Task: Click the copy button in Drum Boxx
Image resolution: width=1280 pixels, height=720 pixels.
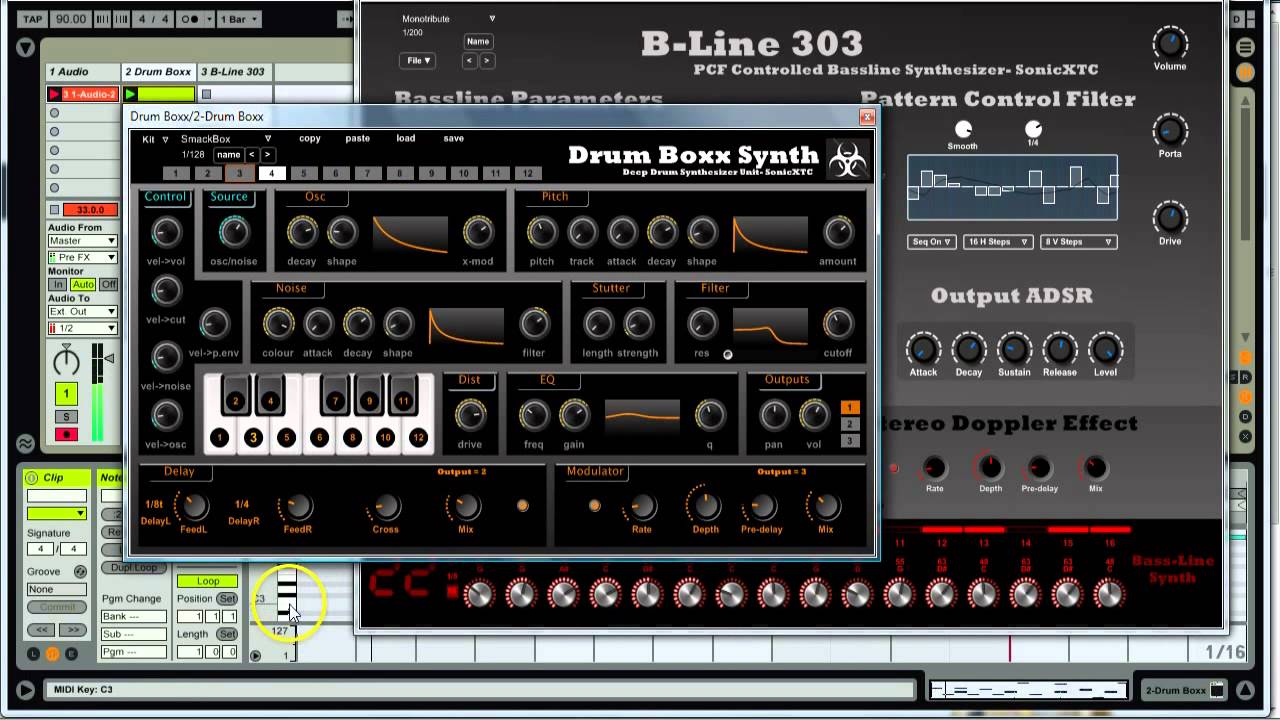Action: [x=309, y=139]
